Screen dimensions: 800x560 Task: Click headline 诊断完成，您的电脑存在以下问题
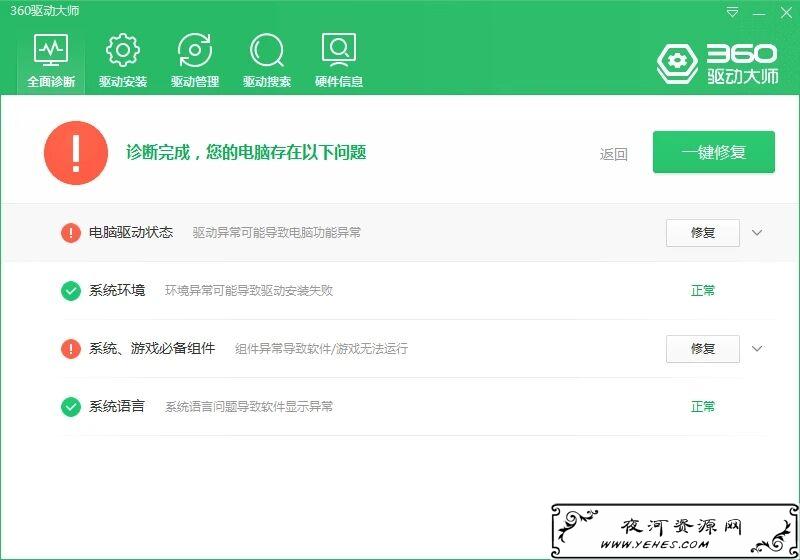pyautogui.click(x=246, y=152)
